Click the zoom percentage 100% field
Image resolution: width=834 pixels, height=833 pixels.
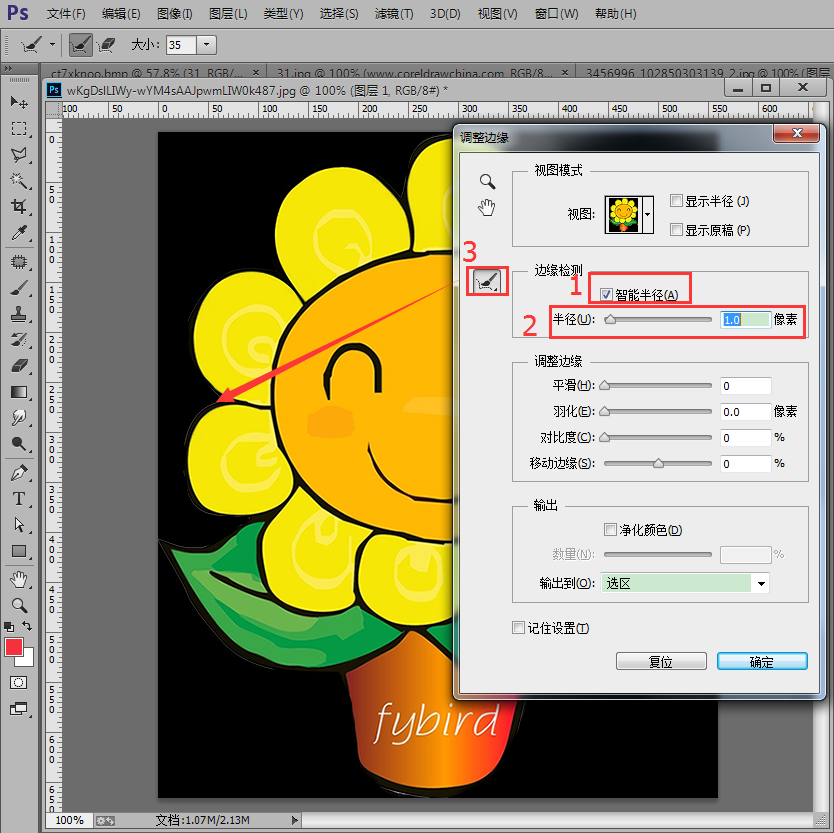(x=70, y=820)
